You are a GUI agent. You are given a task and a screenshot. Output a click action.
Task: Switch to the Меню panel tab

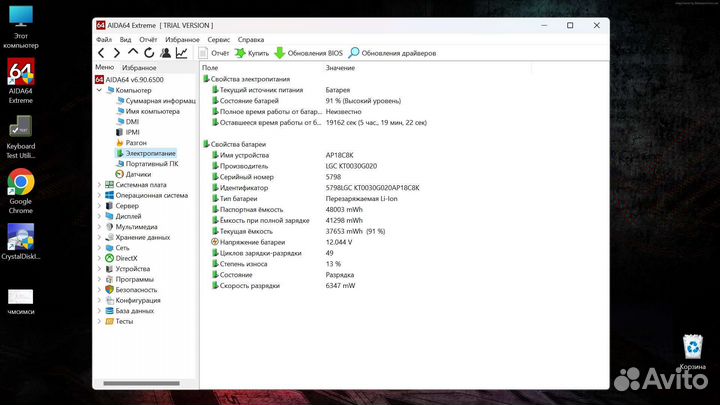(105, 67)
